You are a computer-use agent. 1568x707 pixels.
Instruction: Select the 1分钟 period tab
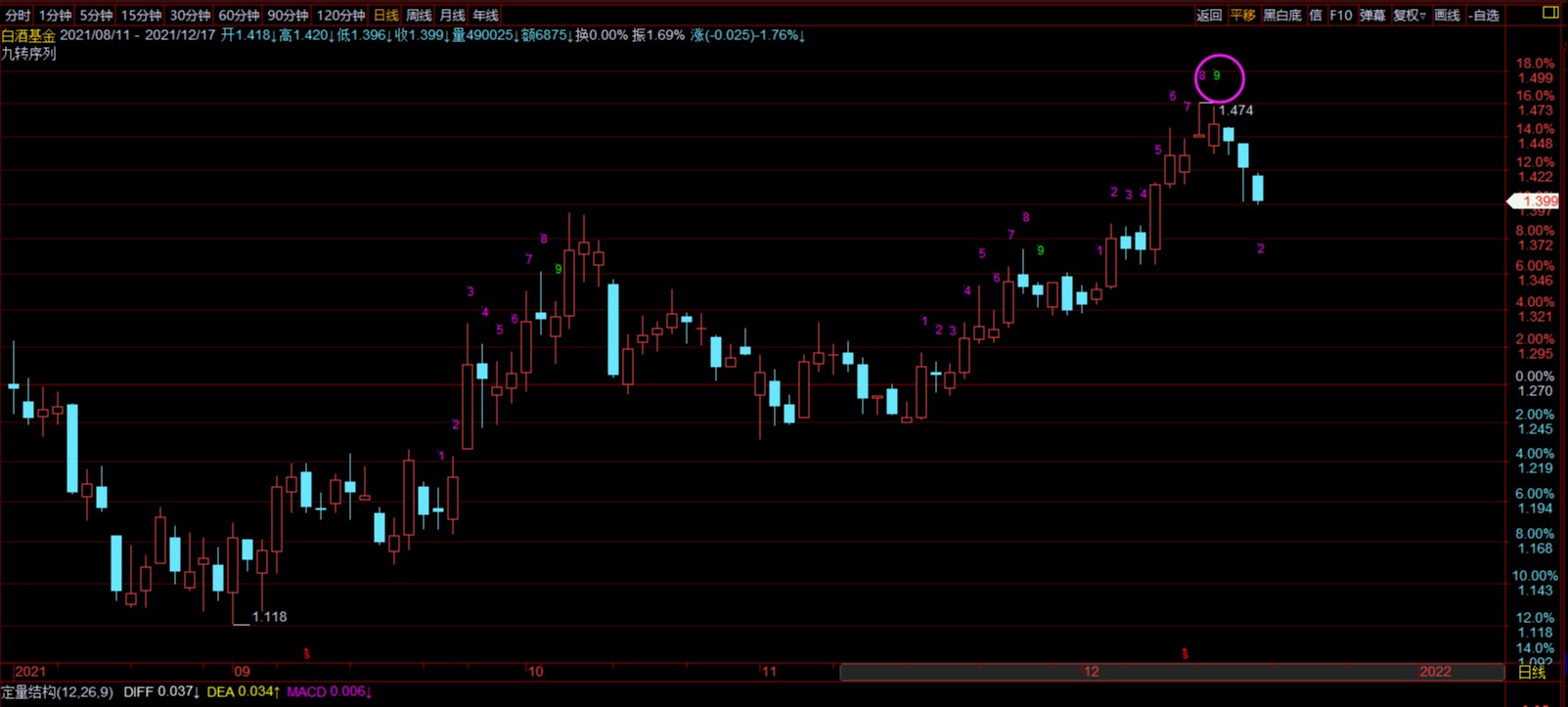click(56, 16)
